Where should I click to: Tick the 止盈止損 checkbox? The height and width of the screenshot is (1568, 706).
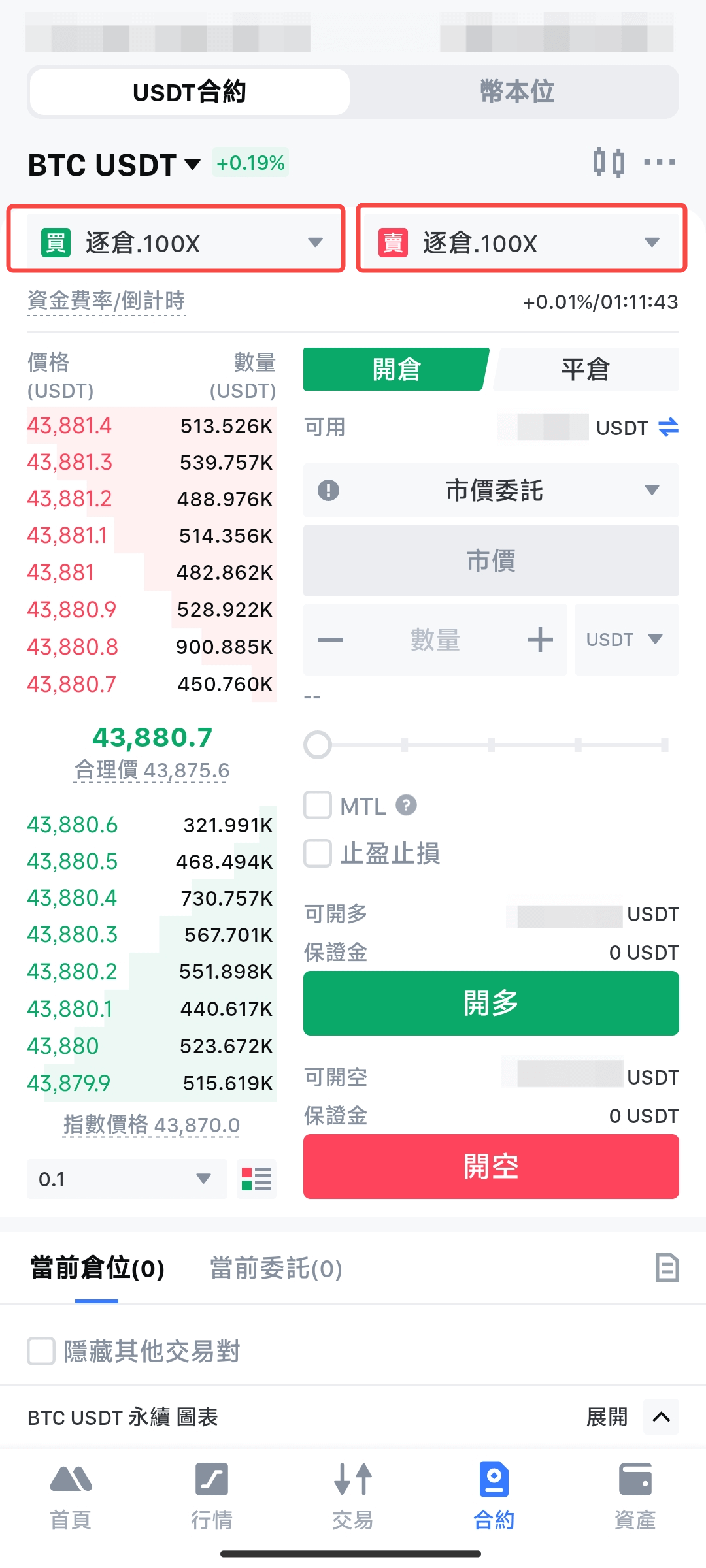[318, 853]
